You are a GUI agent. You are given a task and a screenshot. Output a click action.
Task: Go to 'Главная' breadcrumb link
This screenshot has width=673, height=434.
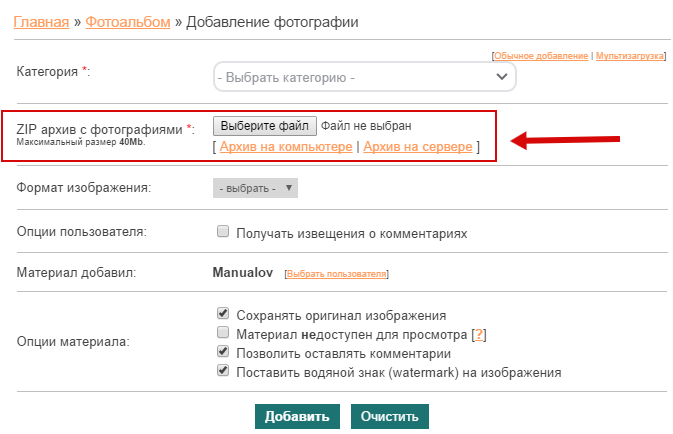[x=41, y=21]
